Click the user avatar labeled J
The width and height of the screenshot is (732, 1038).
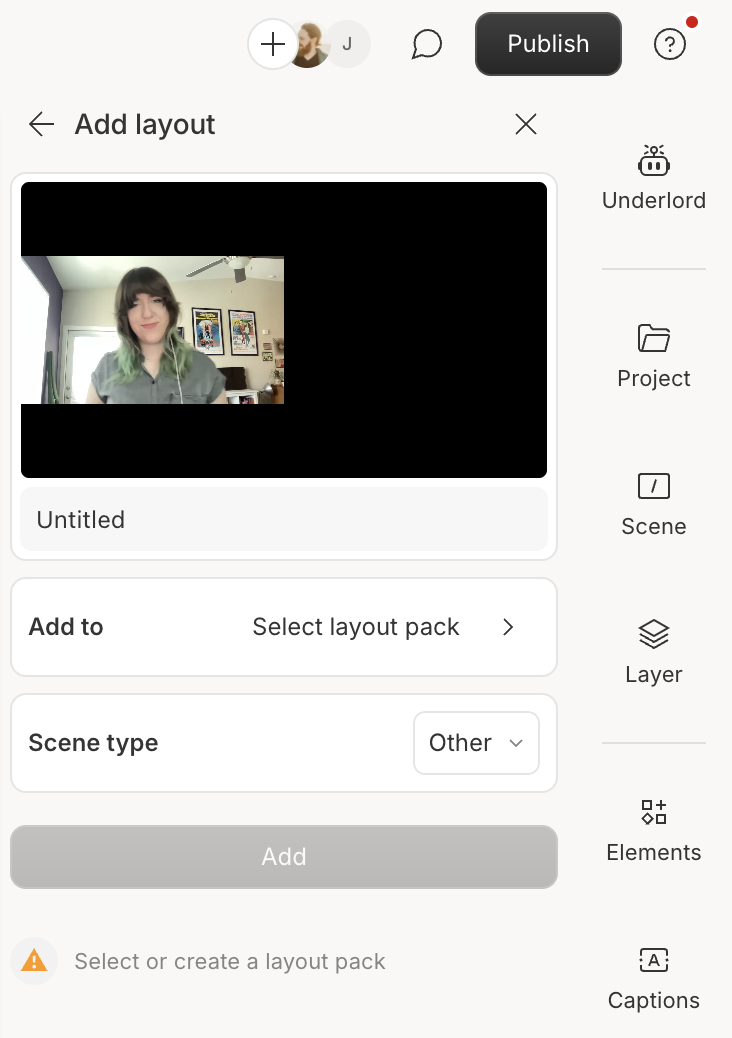[348, 44]
